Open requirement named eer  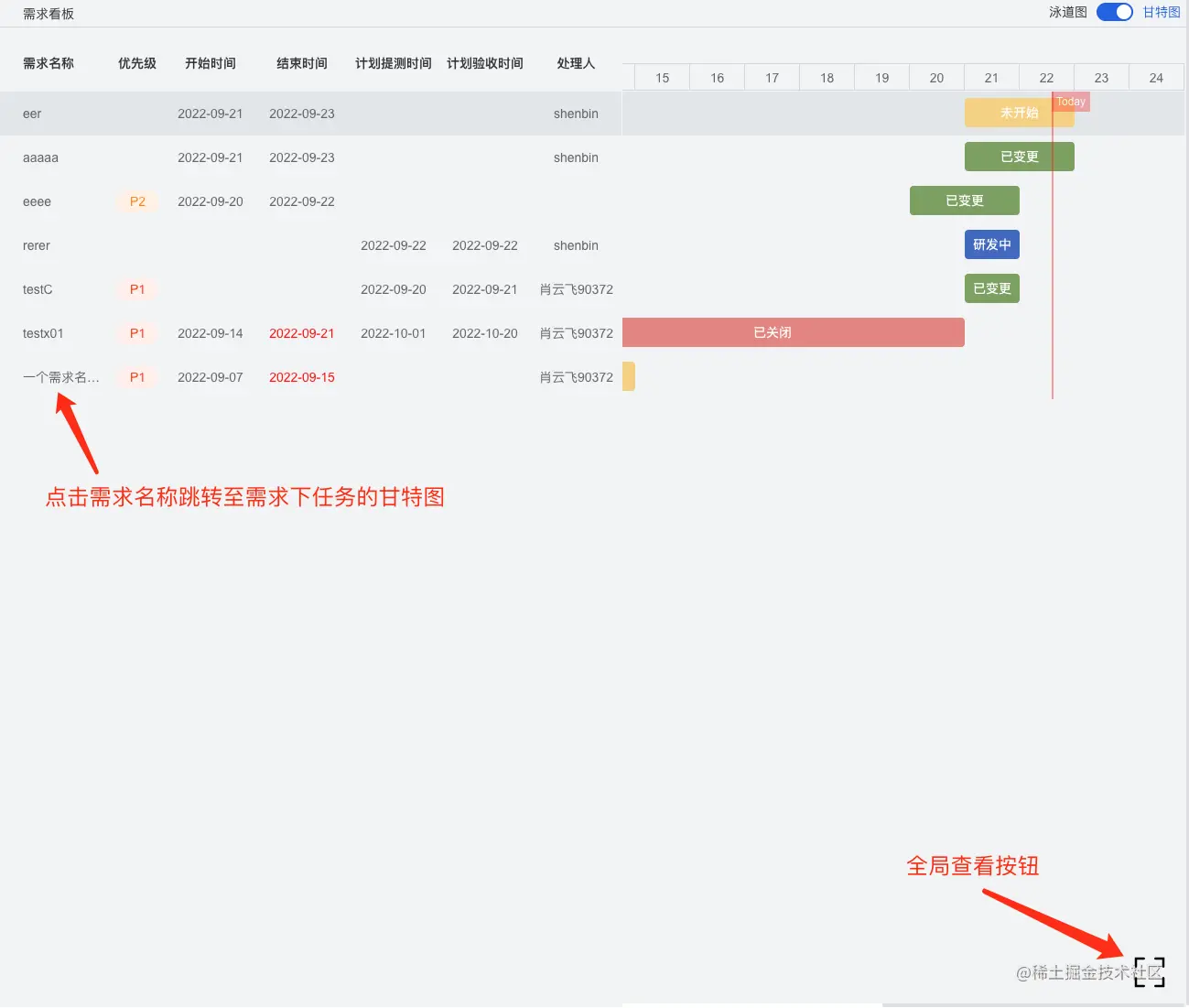click(32, 114)
